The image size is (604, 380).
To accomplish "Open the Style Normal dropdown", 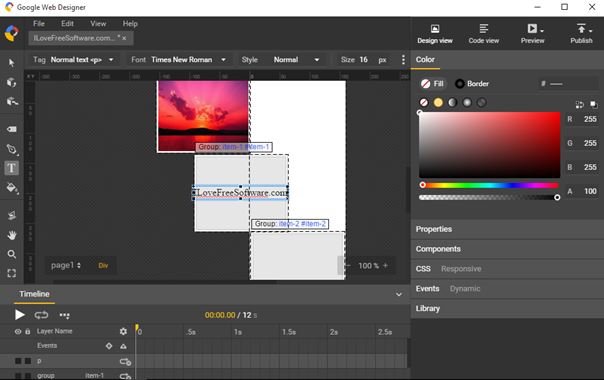I will pos(281,60).
